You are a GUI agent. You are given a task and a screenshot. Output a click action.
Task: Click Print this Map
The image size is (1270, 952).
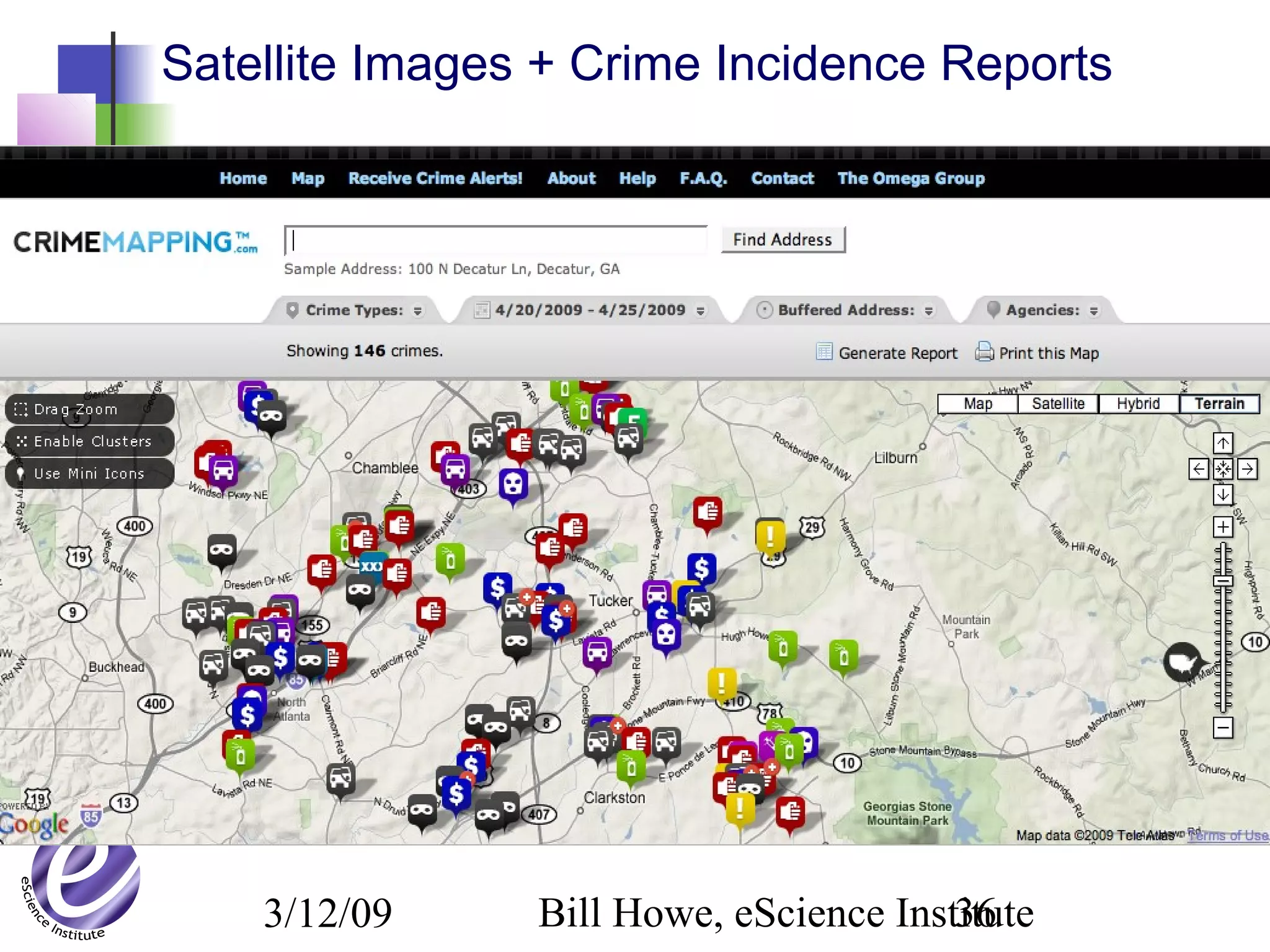(x=1049, y=353)
